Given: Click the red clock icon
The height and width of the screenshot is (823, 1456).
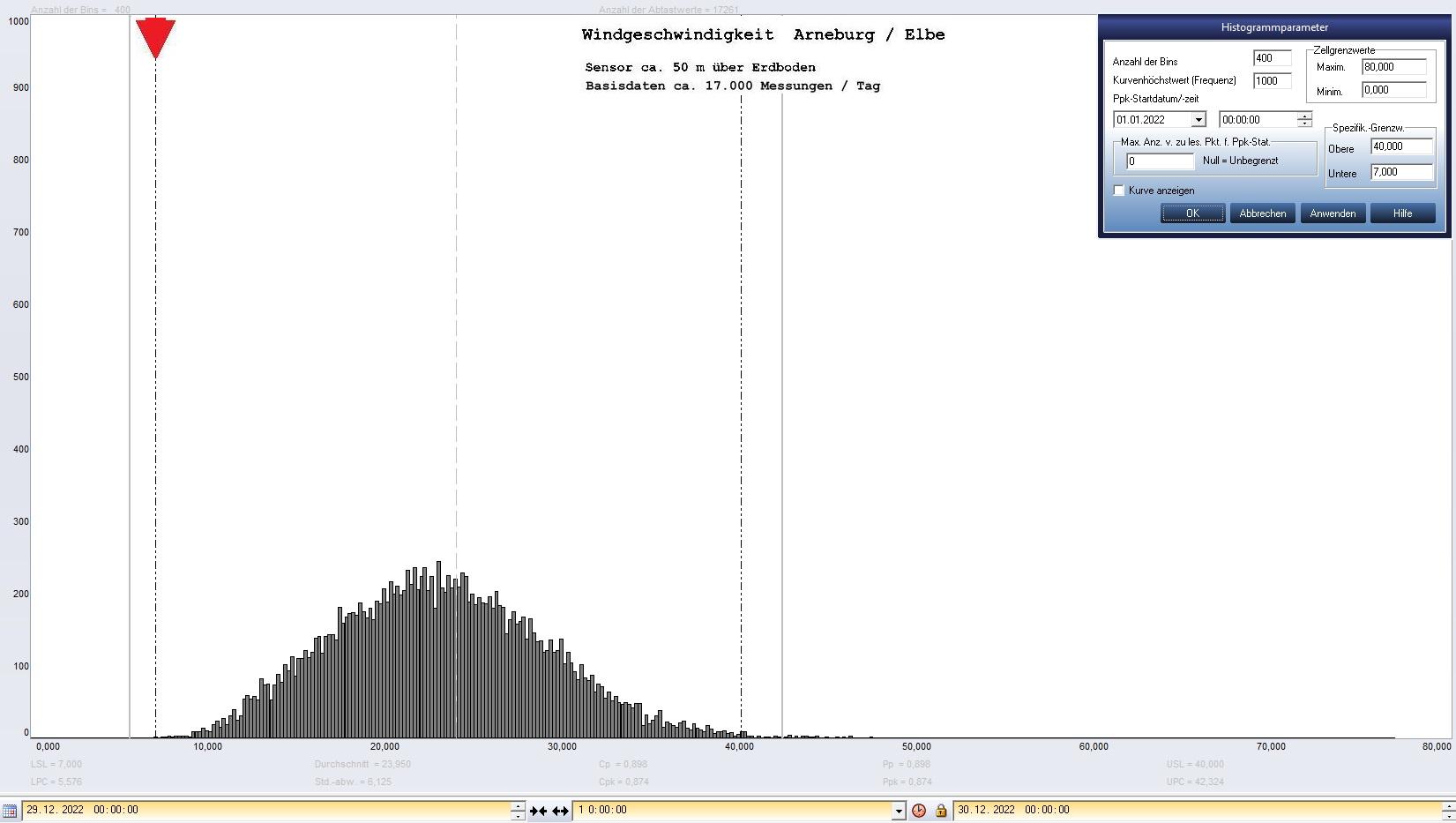Looking at the screenshot, I should (x=919, y=811).
